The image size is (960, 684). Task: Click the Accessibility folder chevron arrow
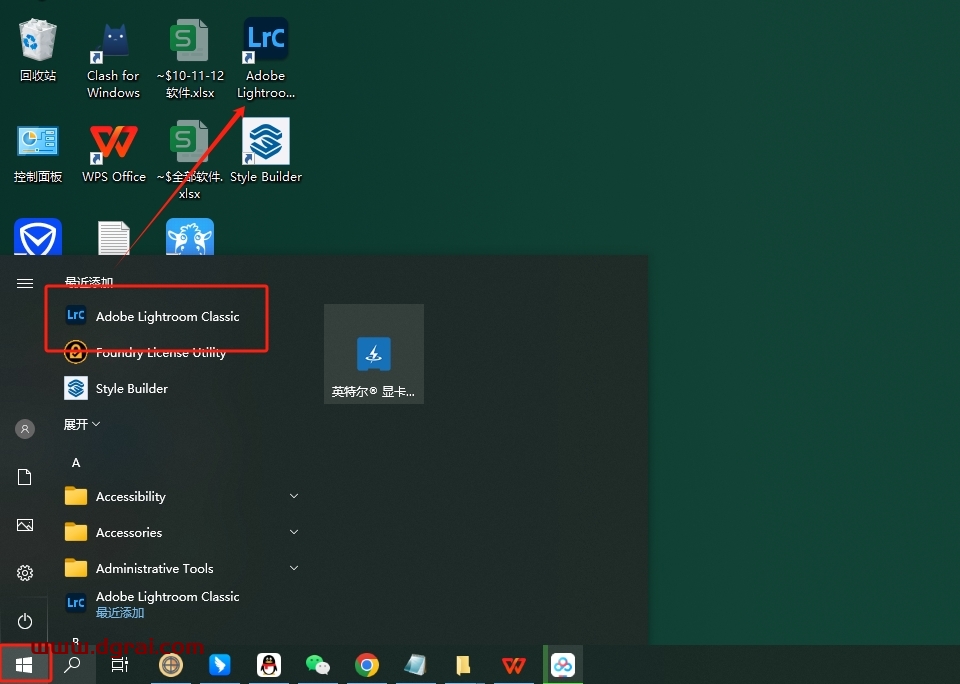click(294, 496)
